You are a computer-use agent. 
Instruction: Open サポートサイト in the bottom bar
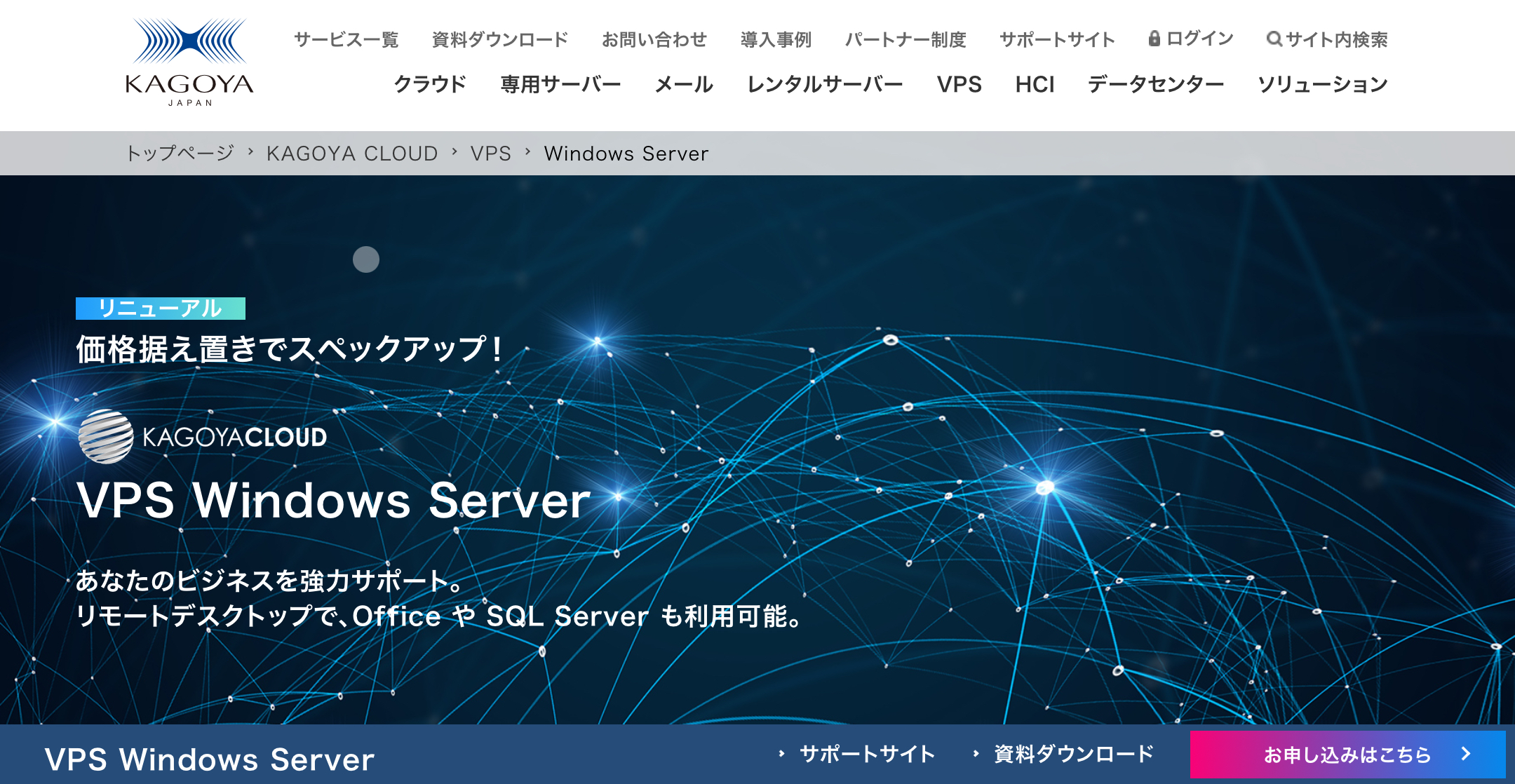[867, 754]
